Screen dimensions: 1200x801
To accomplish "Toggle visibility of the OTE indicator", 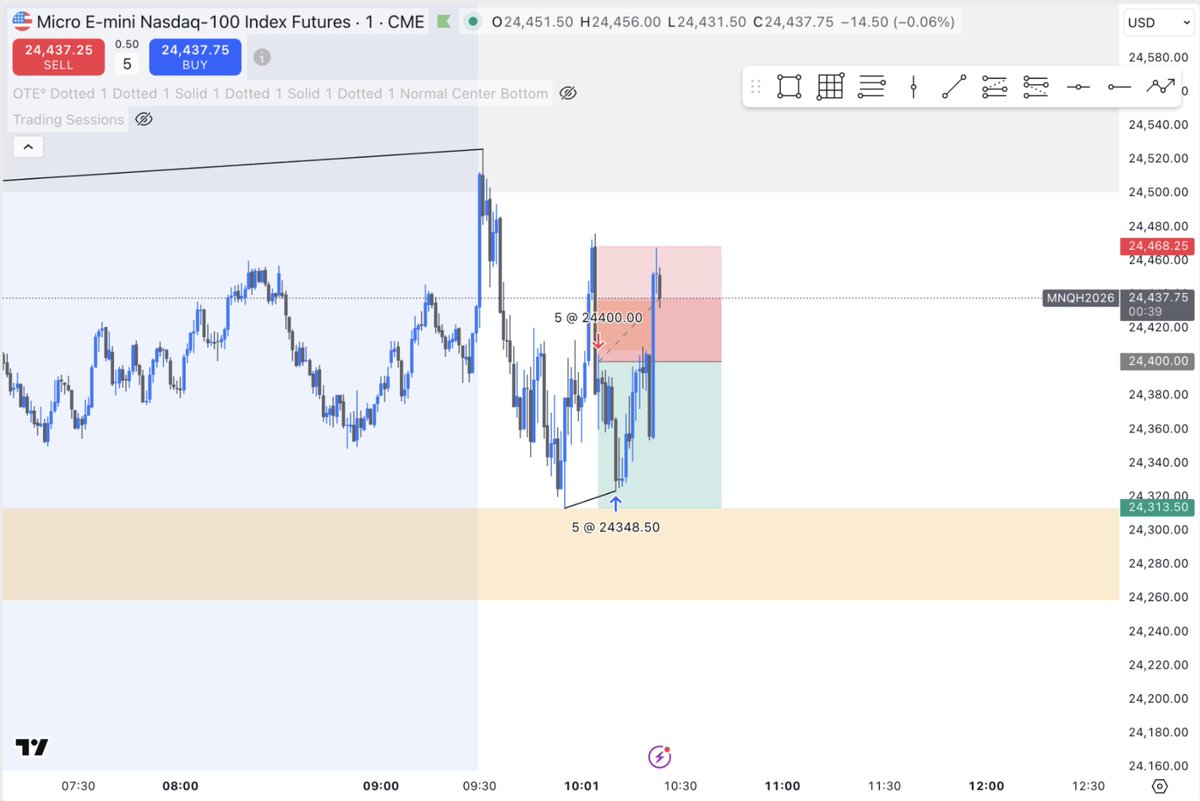I will [567, 93].
